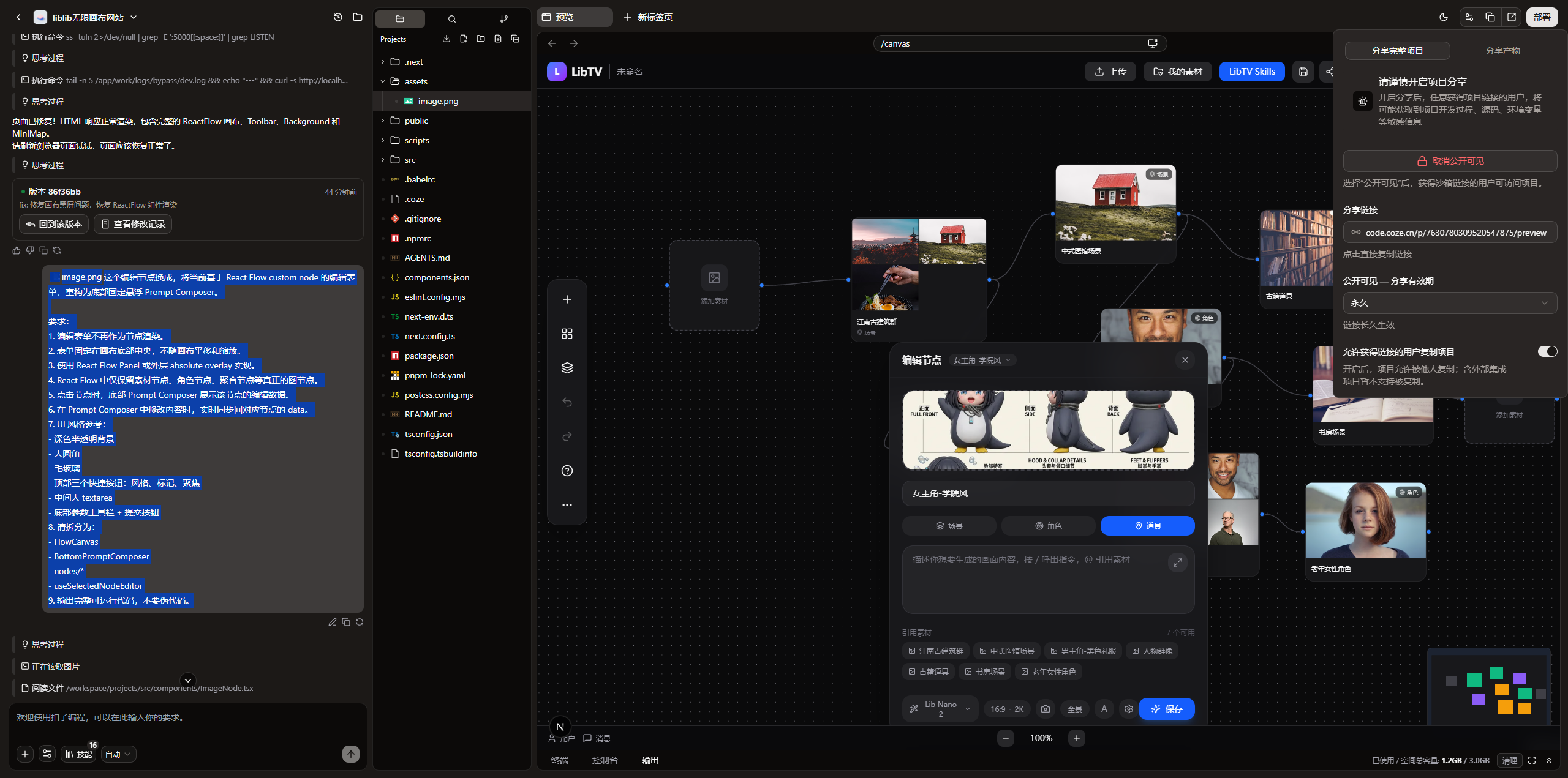Click the save disk icon beside LibTV Skills
Viewport: 1568px width, 778px height.
(1303, 72)
